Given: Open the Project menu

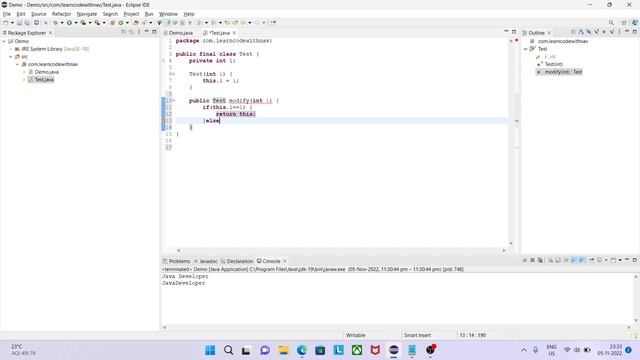Looking at the screenshot, I should 131,14.
